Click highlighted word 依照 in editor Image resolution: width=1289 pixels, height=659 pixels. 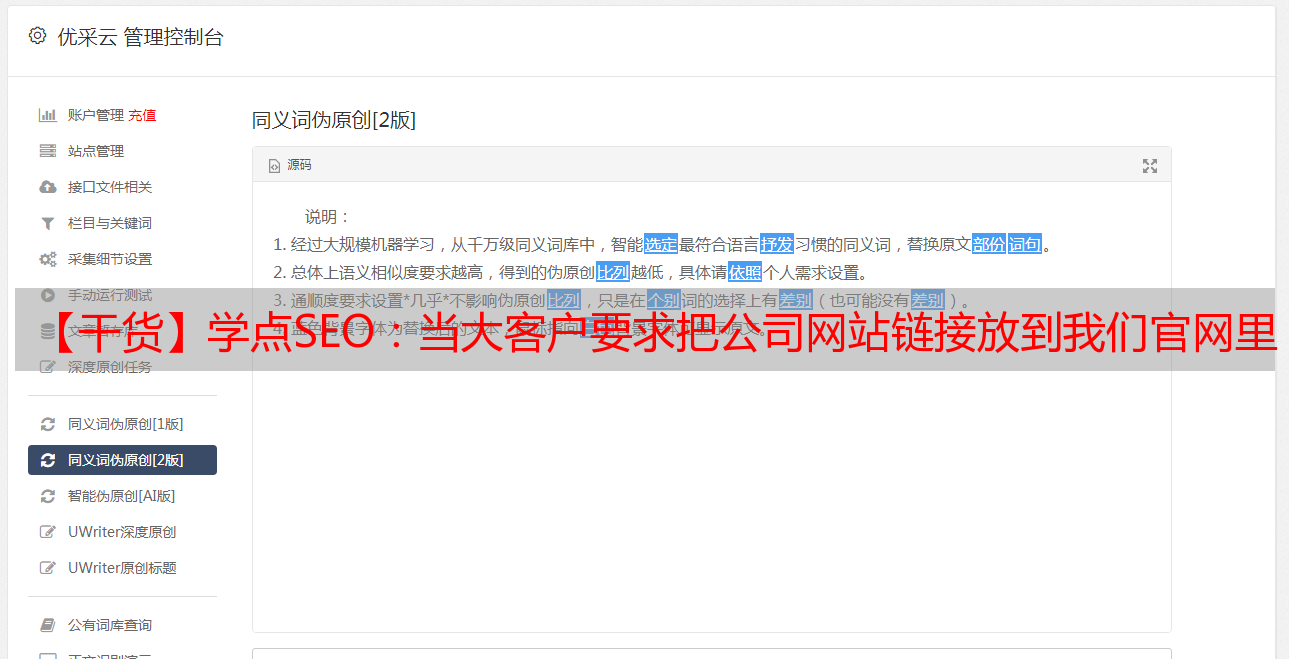tap(745, 272)
